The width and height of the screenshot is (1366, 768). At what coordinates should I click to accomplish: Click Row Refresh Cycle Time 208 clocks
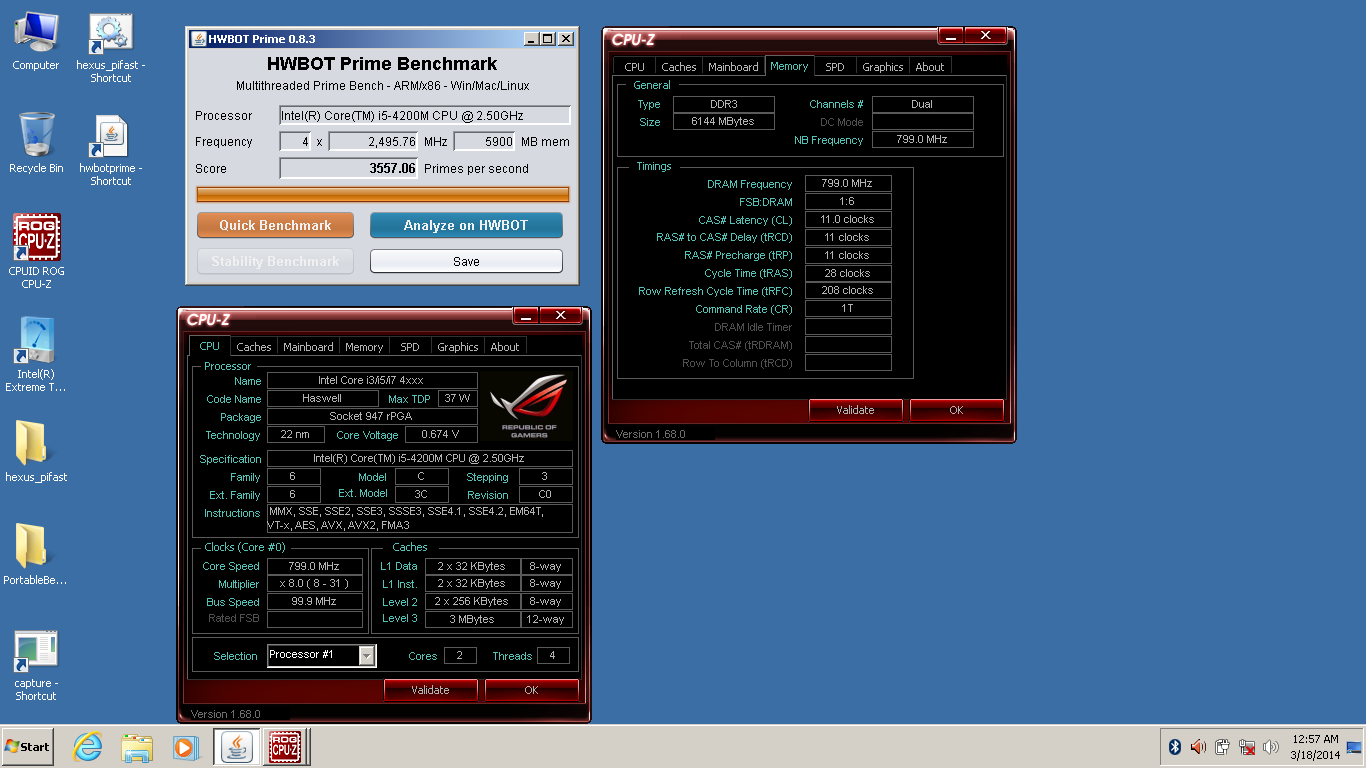point(848,291)
